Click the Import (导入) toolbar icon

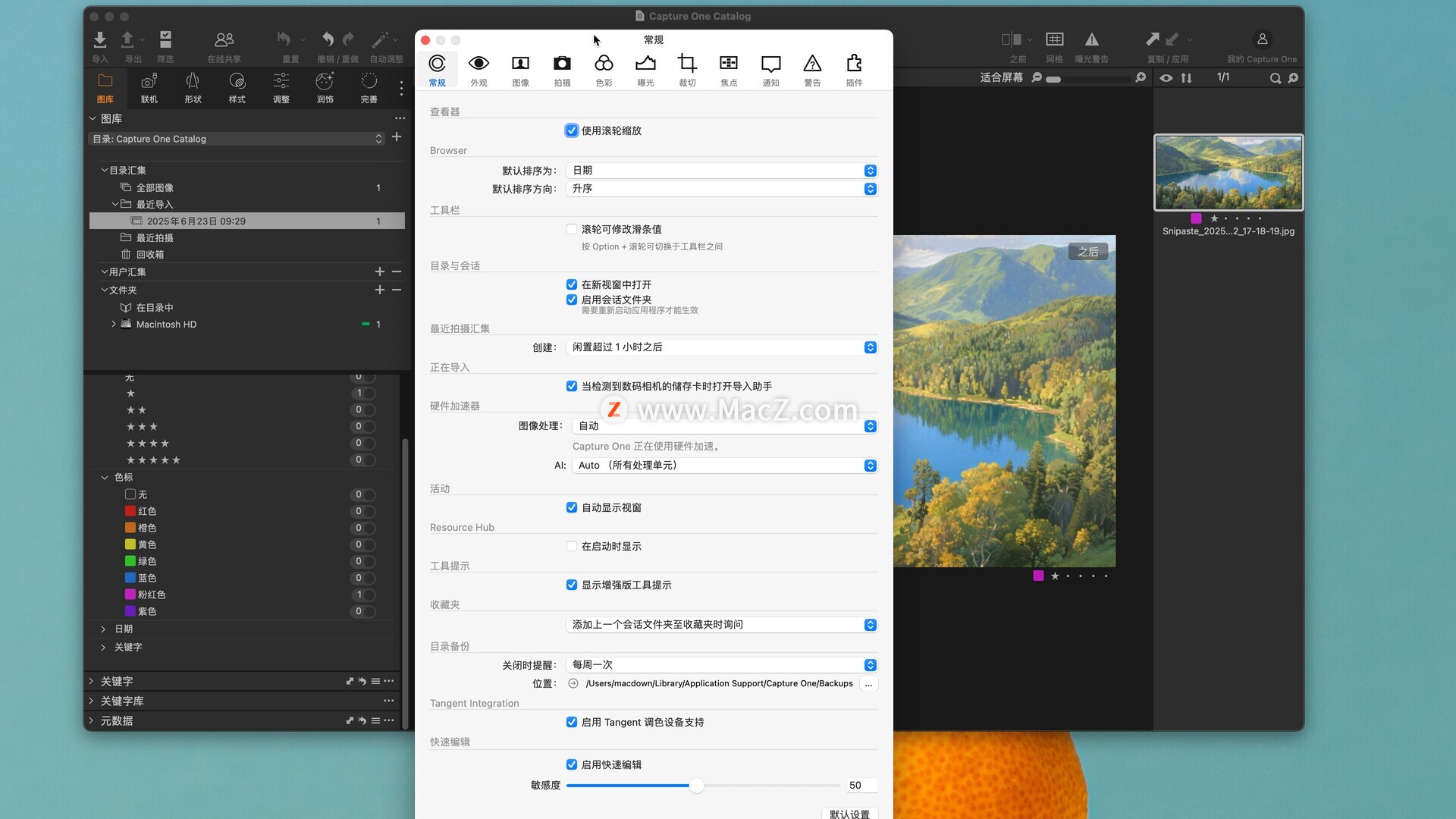click(x=99, y=39)
